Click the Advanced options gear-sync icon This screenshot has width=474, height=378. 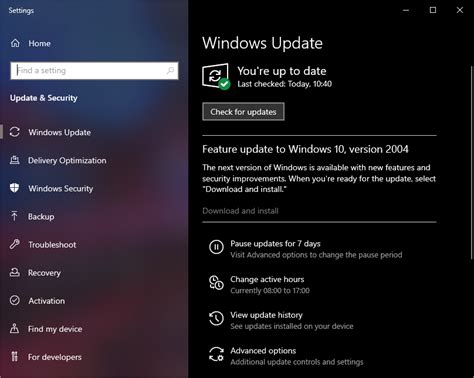tap(216, 354)
